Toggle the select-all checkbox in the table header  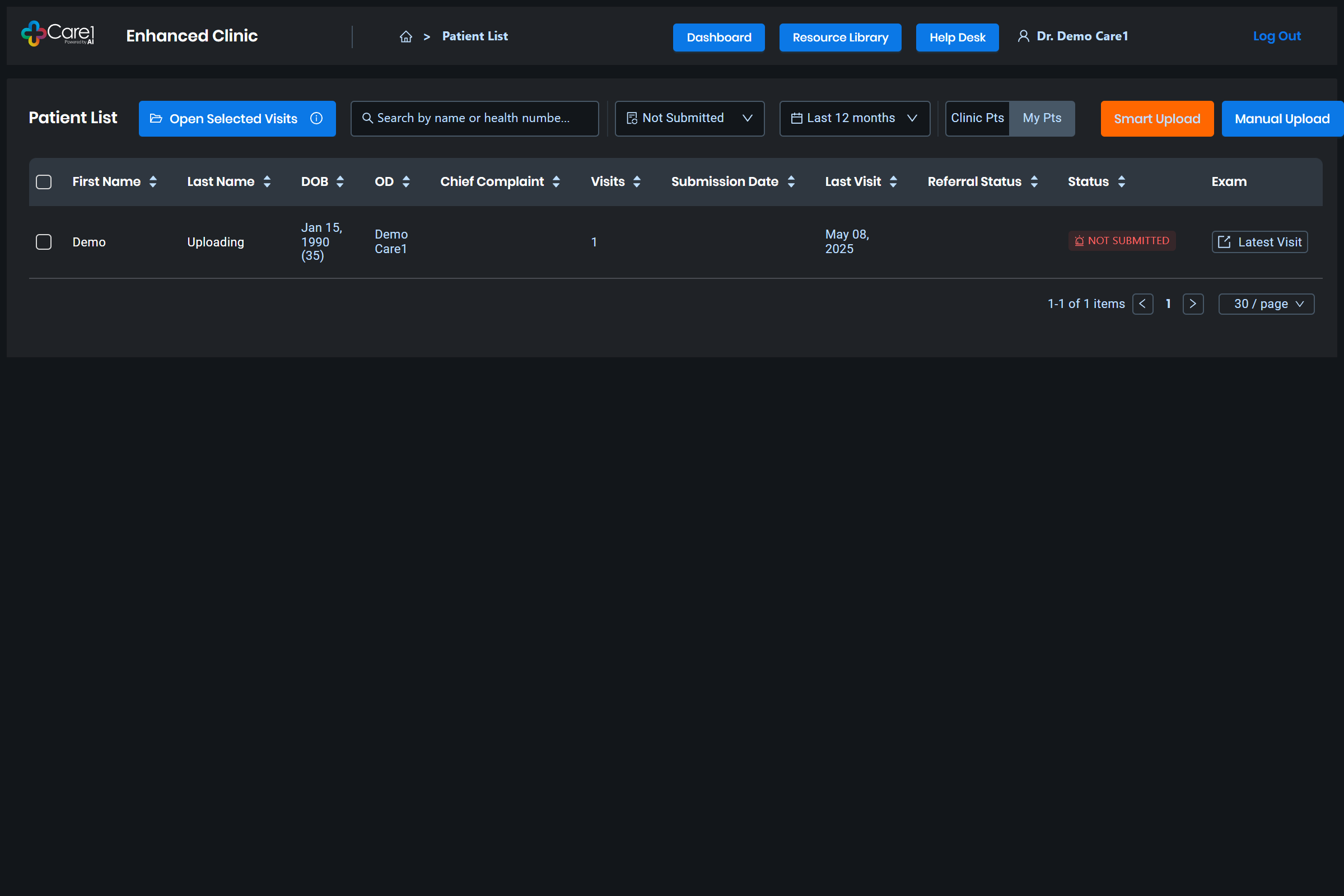43,181
